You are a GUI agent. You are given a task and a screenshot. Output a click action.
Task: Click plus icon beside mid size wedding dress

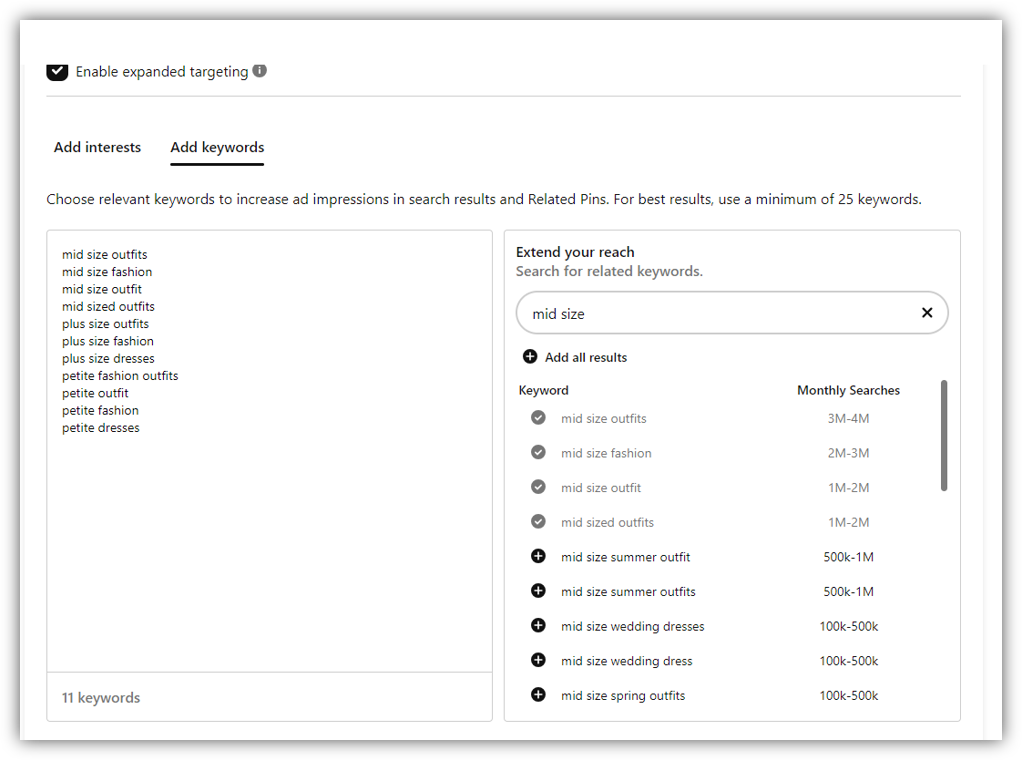pos(538,660)
